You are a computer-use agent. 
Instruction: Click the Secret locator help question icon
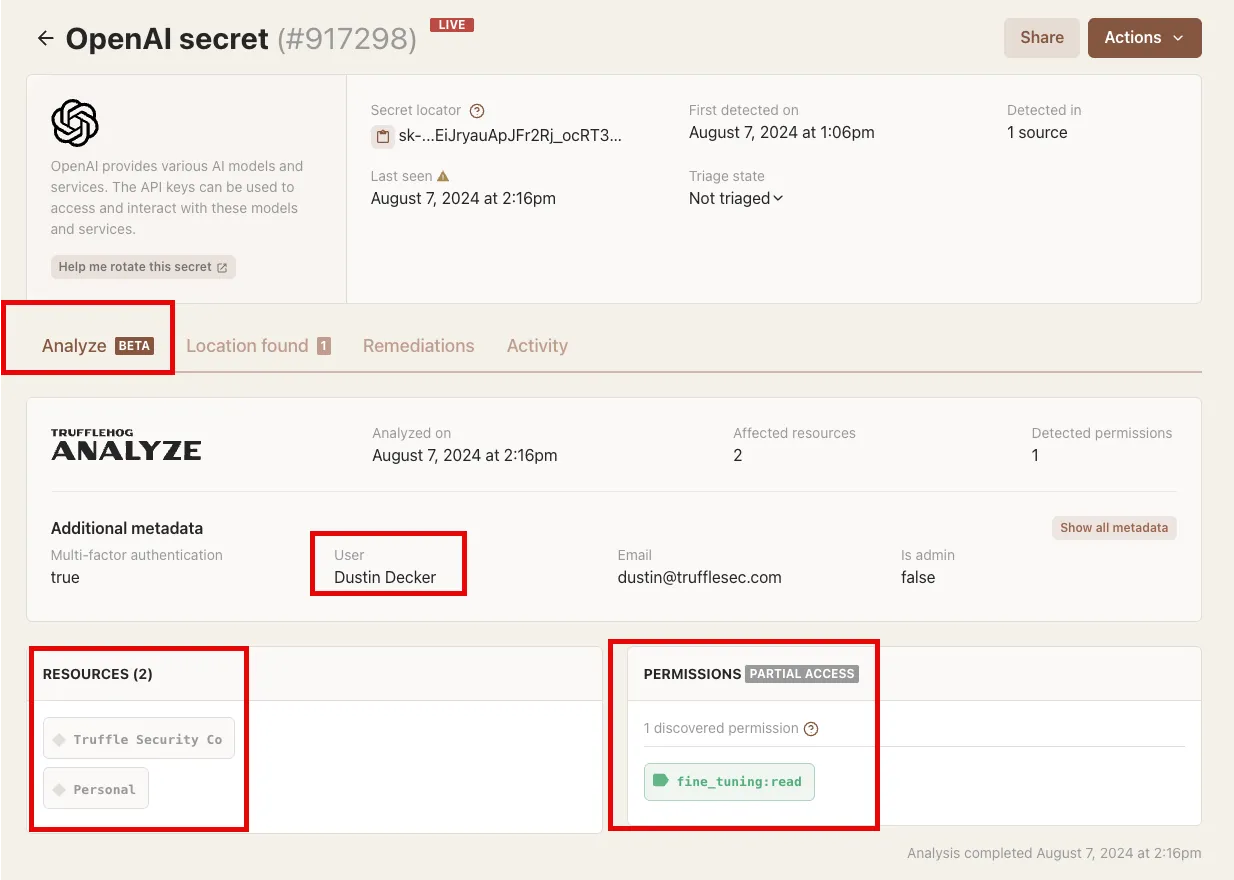click(477, 111)
